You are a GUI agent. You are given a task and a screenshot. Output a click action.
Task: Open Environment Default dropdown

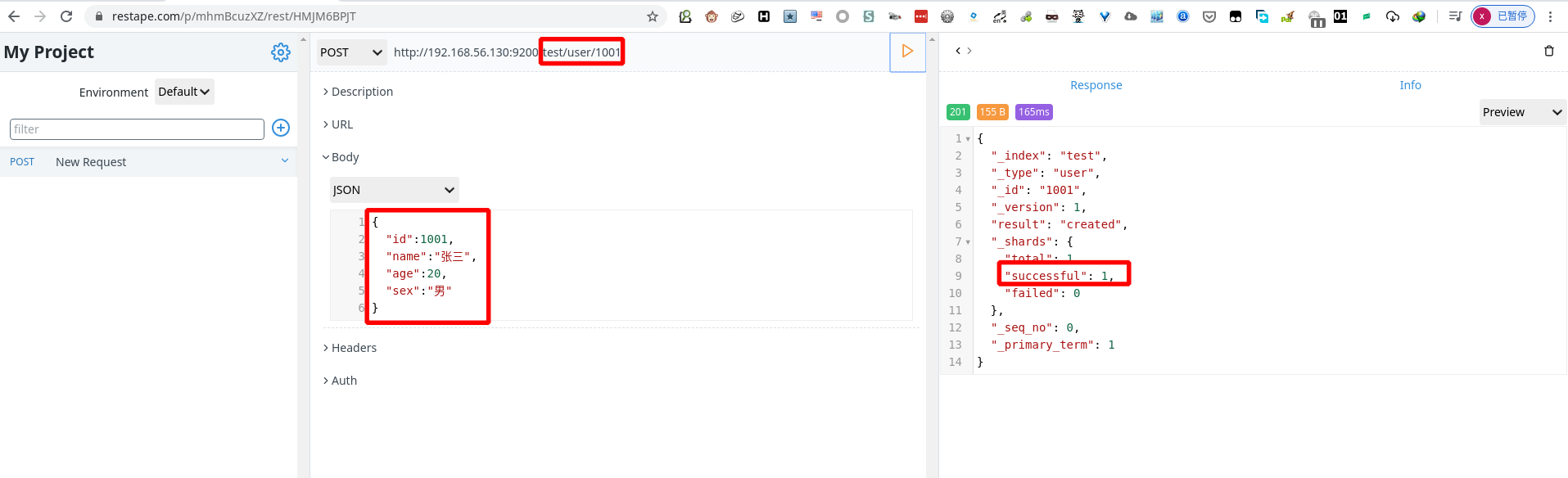(x=184, y=92)
